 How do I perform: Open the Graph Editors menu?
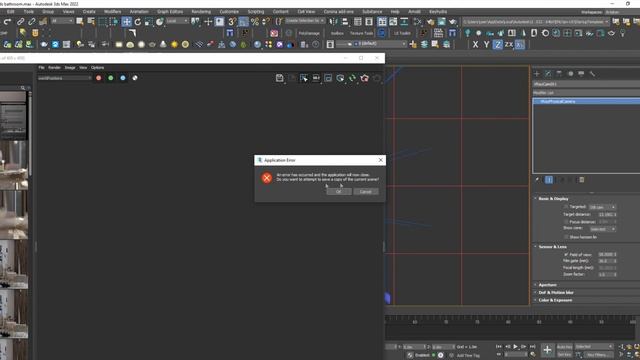click(x=170, y=11)
